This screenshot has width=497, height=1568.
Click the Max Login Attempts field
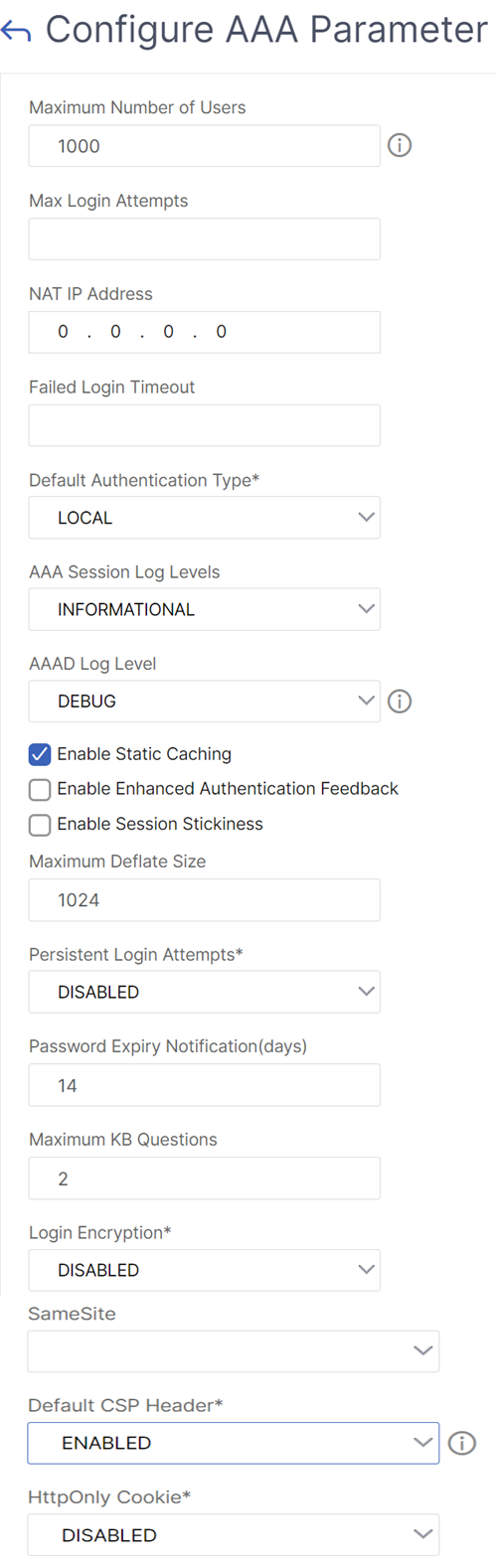pyautogui.click(x=205, y=238)
